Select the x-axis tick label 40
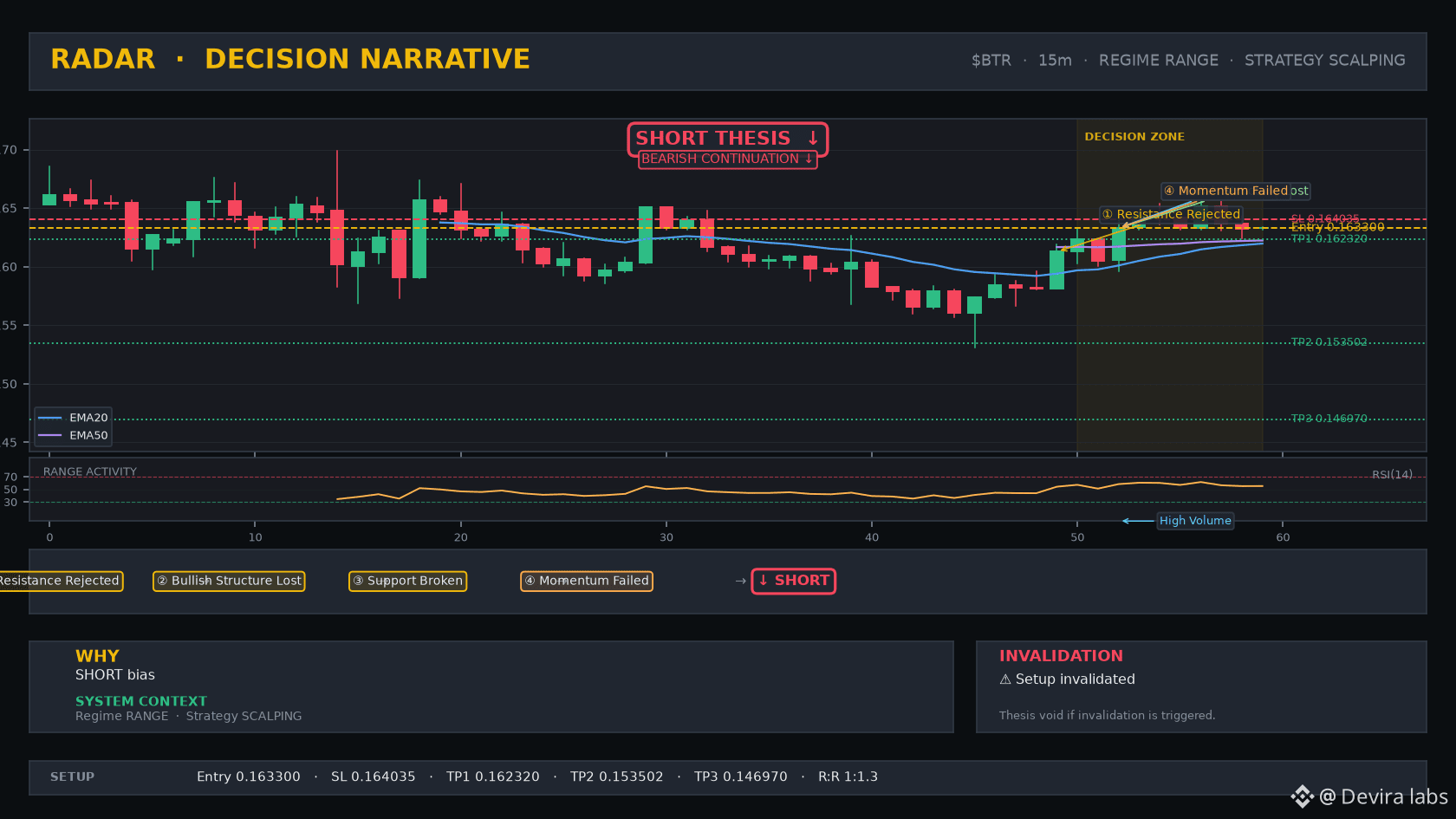This screenshot has height=819, width=1456. point(872,537)
